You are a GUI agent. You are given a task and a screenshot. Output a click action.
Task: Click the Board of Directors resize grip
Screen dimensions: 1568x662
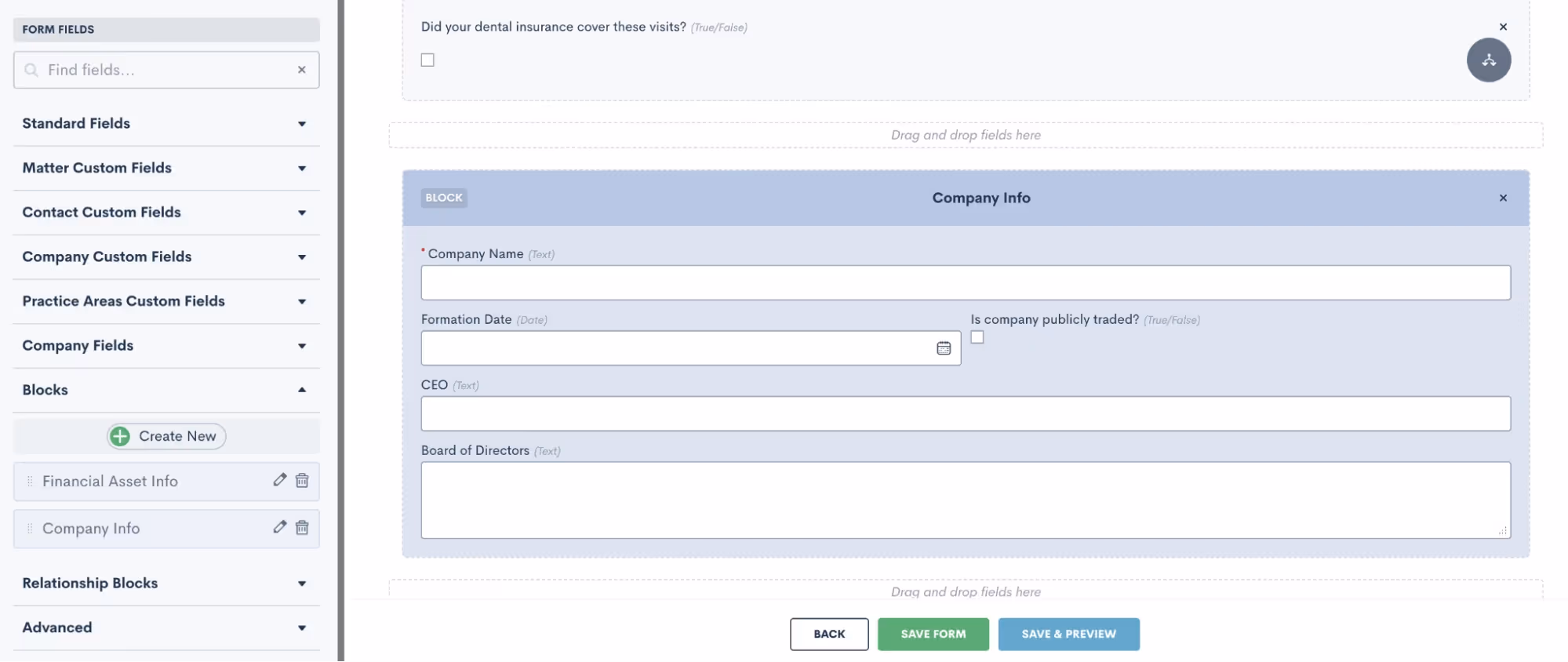1503,531
